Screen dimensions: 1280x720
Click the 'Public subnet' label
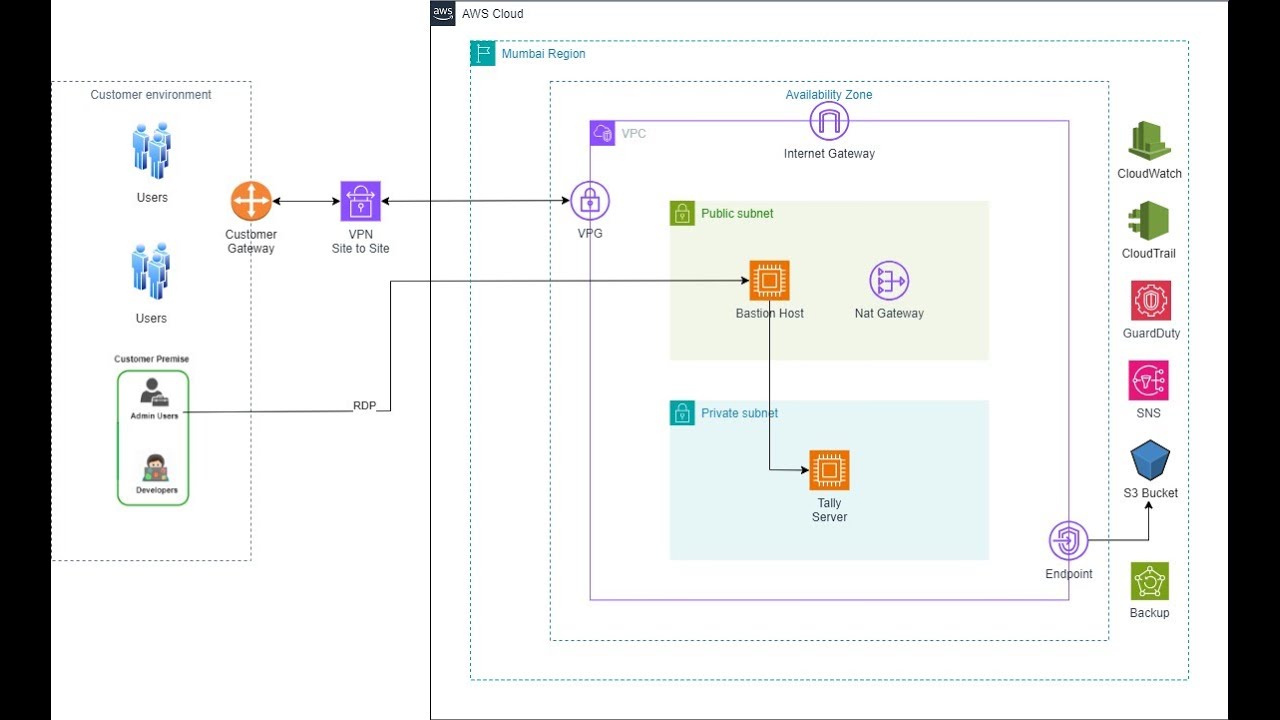737,214
